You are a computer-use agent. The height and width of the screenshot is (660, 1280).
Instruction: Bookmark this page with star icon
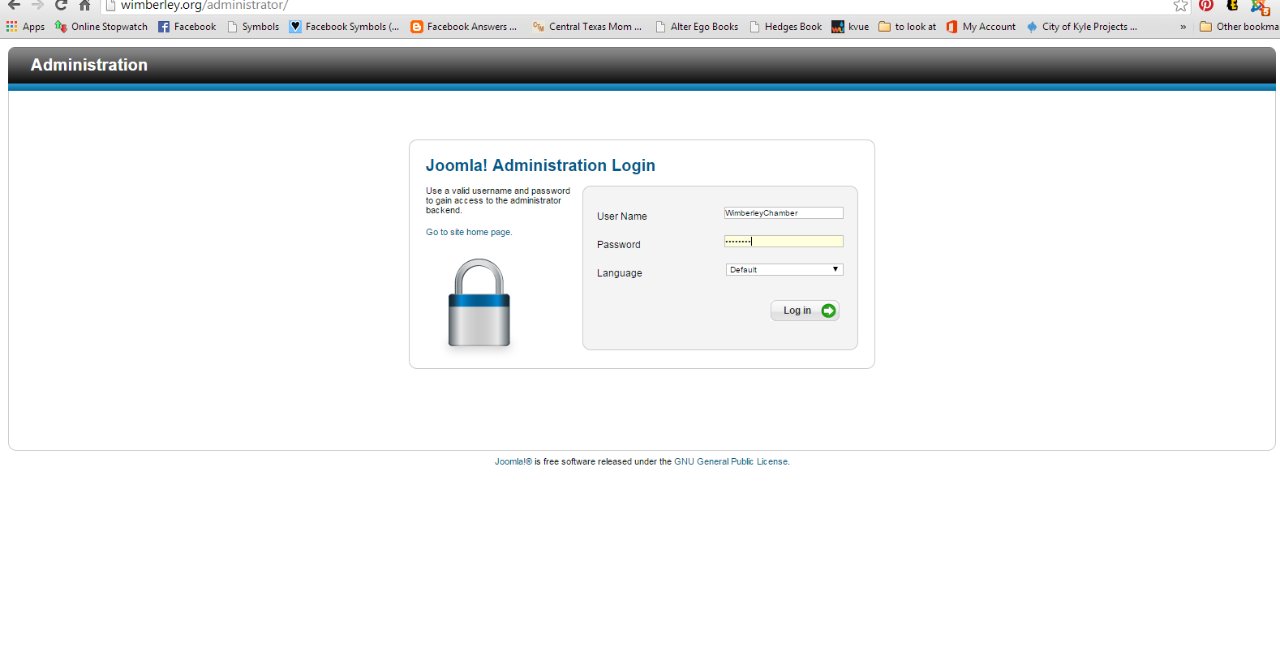tap(1180, 5)
